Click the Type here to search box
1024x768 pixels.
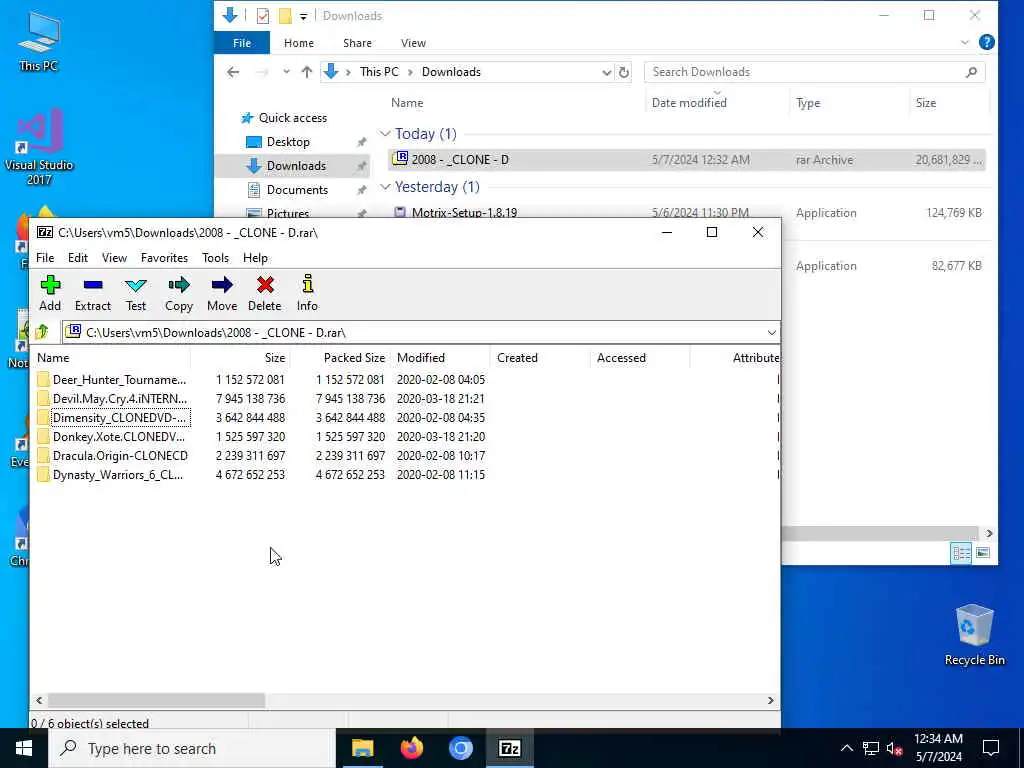(192, 748)
